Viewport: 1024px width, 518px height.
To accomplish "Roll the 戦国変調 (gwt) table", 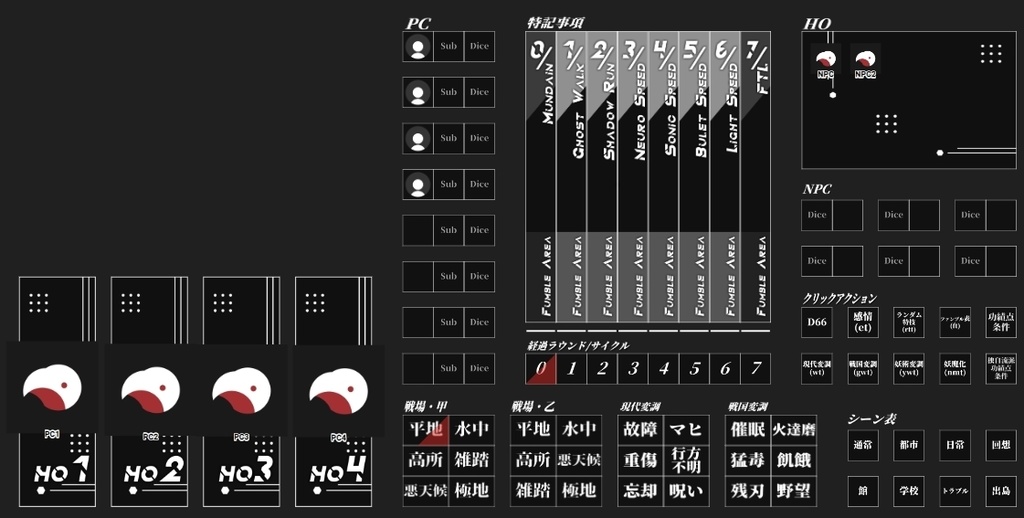I will pos(863,369).
